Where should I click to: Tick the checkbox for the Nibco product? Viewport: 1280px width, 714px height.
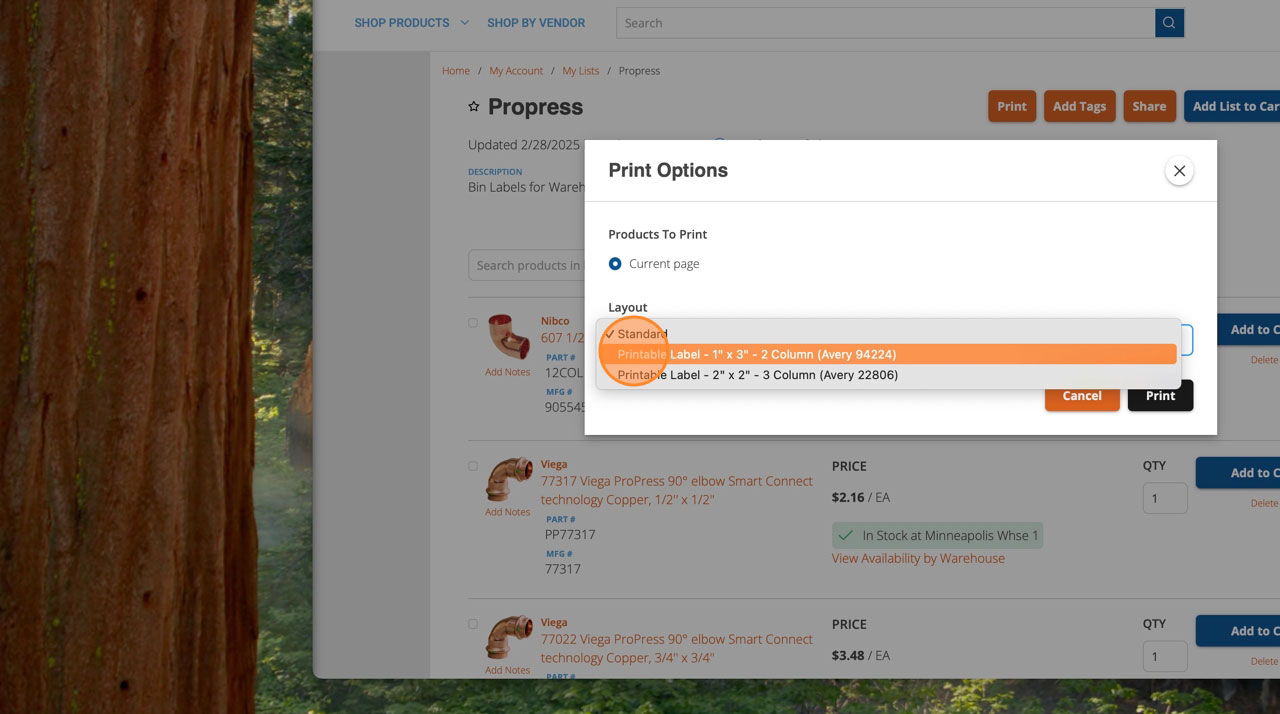pyautogui.click(x=473, y=323)
